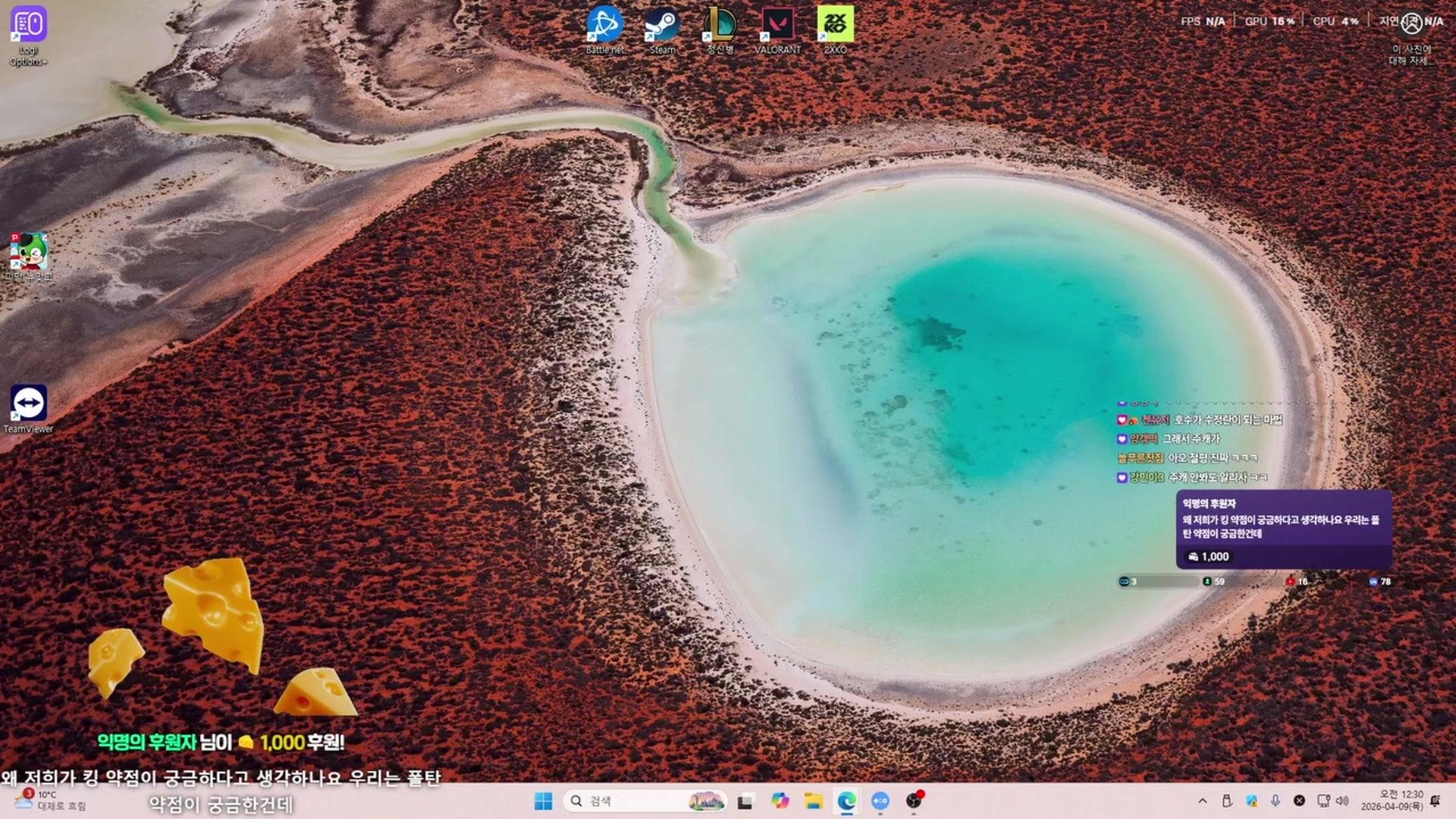Screen dimensions: 1456x819
Task: Click the microphone icon in system tray
Action: (x=1276, y=801)
